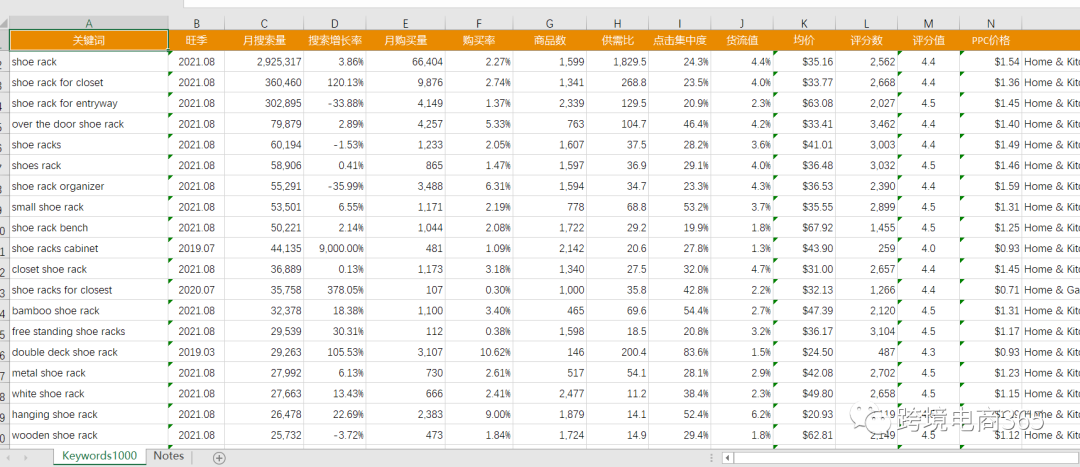Click column G header letter

(549, 23)
